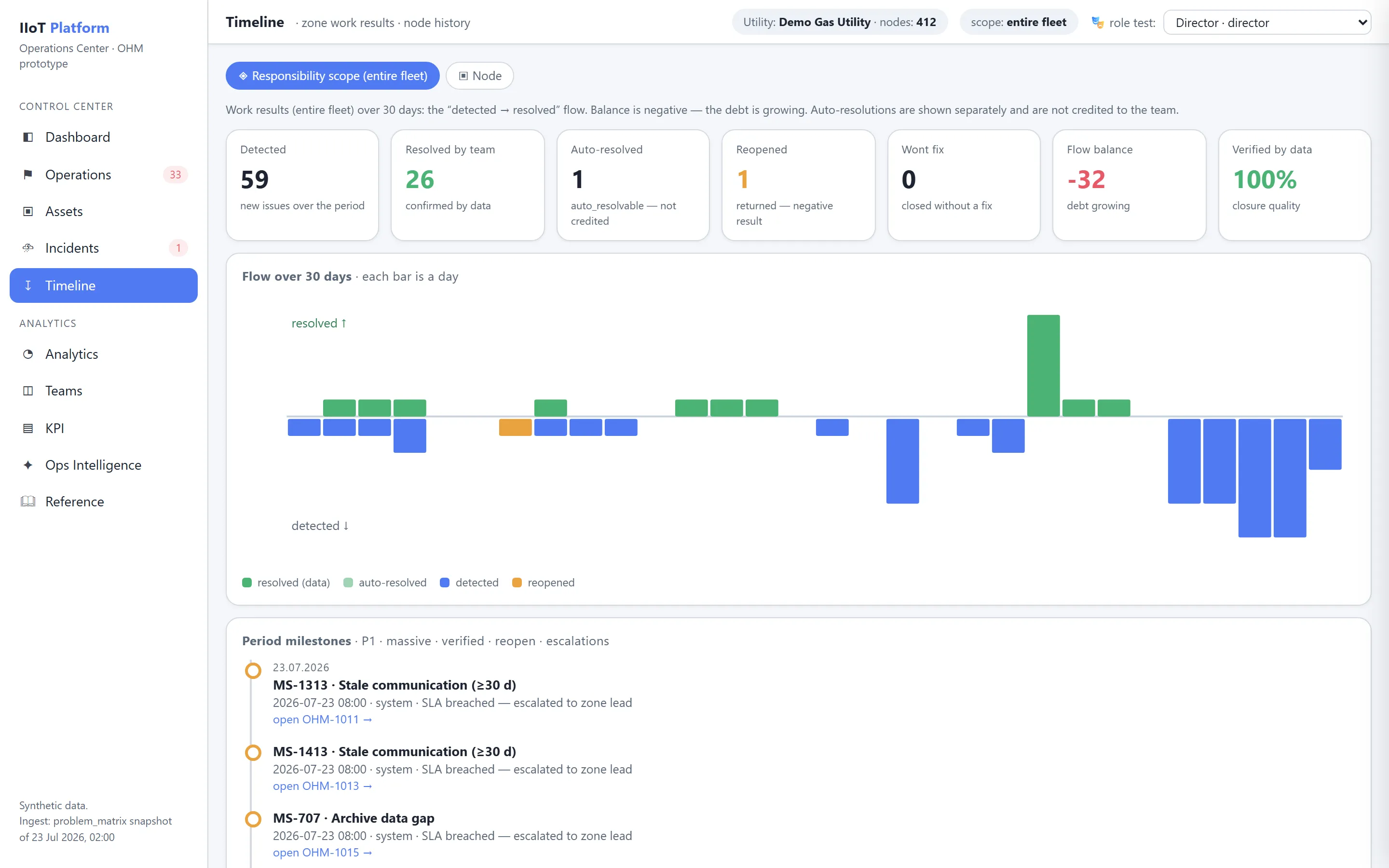Click the Reopened card
The width and height of the screenshot is (1389, 868).
[x=798, y=185]
